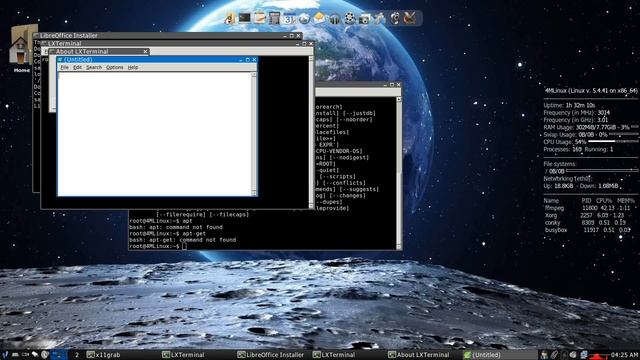Click 'Uptime: 1h 32m 10s' in Conky
This screenshot has width=640, height=360.
(x=569, y=105)
